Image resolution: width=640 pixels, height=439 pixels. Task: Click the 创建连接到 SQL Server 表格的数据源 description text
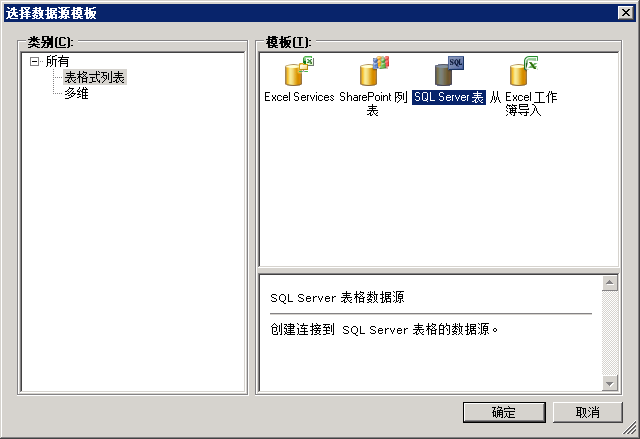coord(384,329)
